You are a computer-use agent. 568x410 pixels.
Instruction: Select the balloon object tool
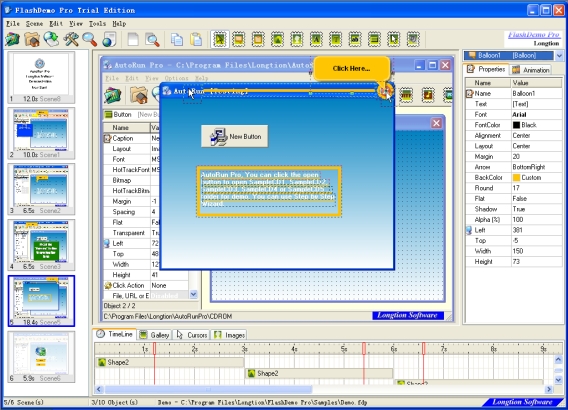[239, 39]
